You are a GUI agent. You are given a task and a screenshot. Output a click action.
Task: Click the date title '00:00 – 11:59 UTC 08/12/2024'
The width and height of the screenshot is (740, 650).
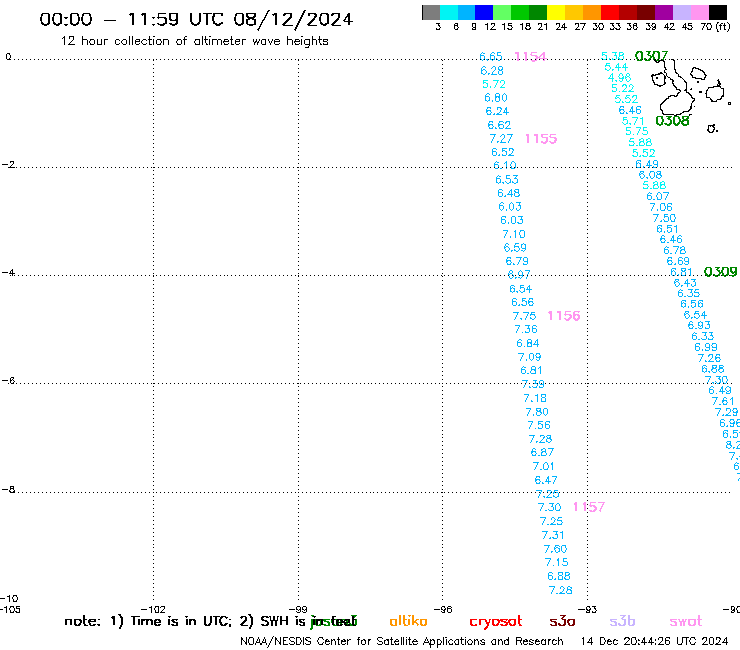(196, 19)
